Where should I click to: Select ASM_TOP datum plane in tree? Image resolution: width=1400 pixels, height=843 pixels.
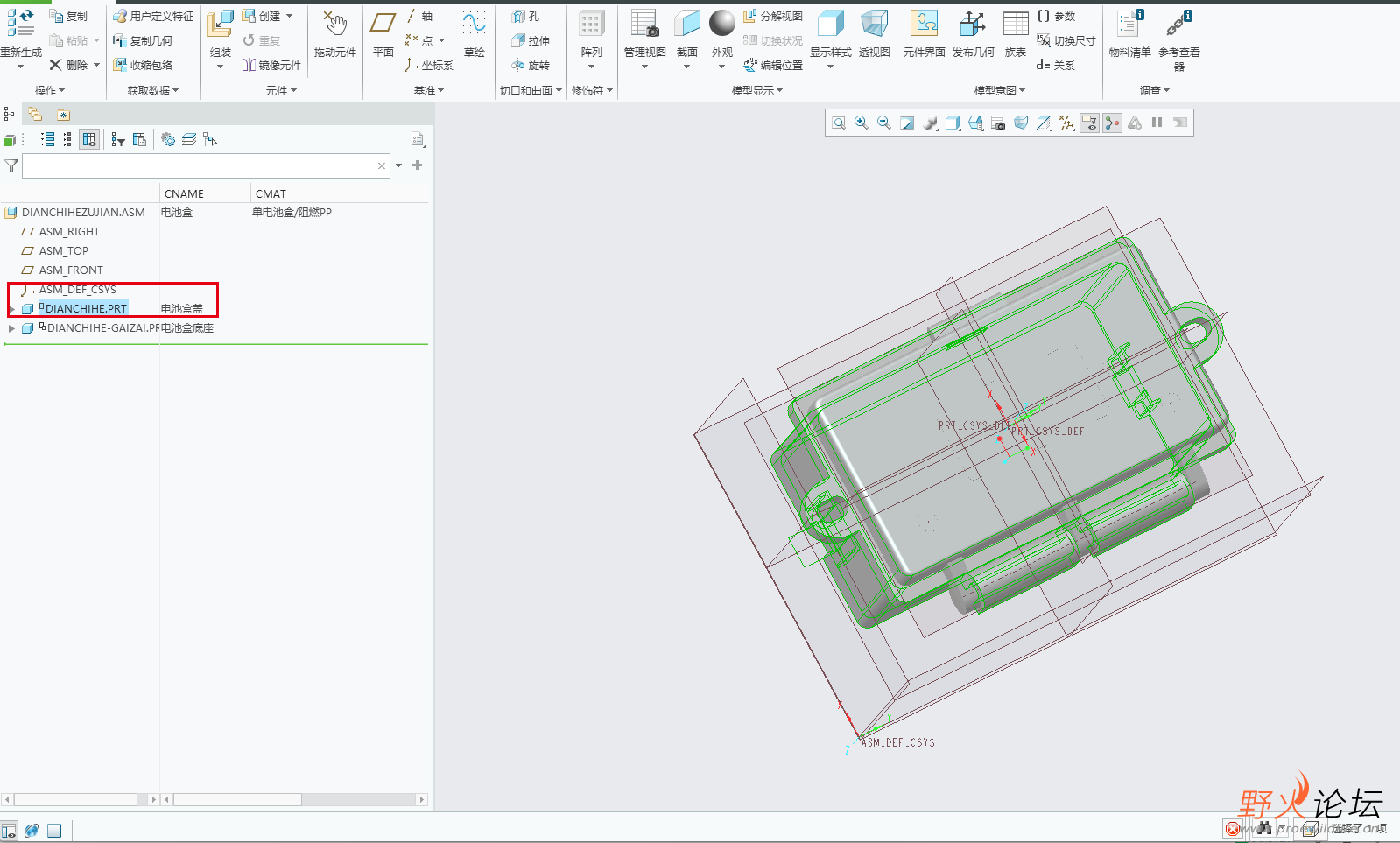click(63, 251)
